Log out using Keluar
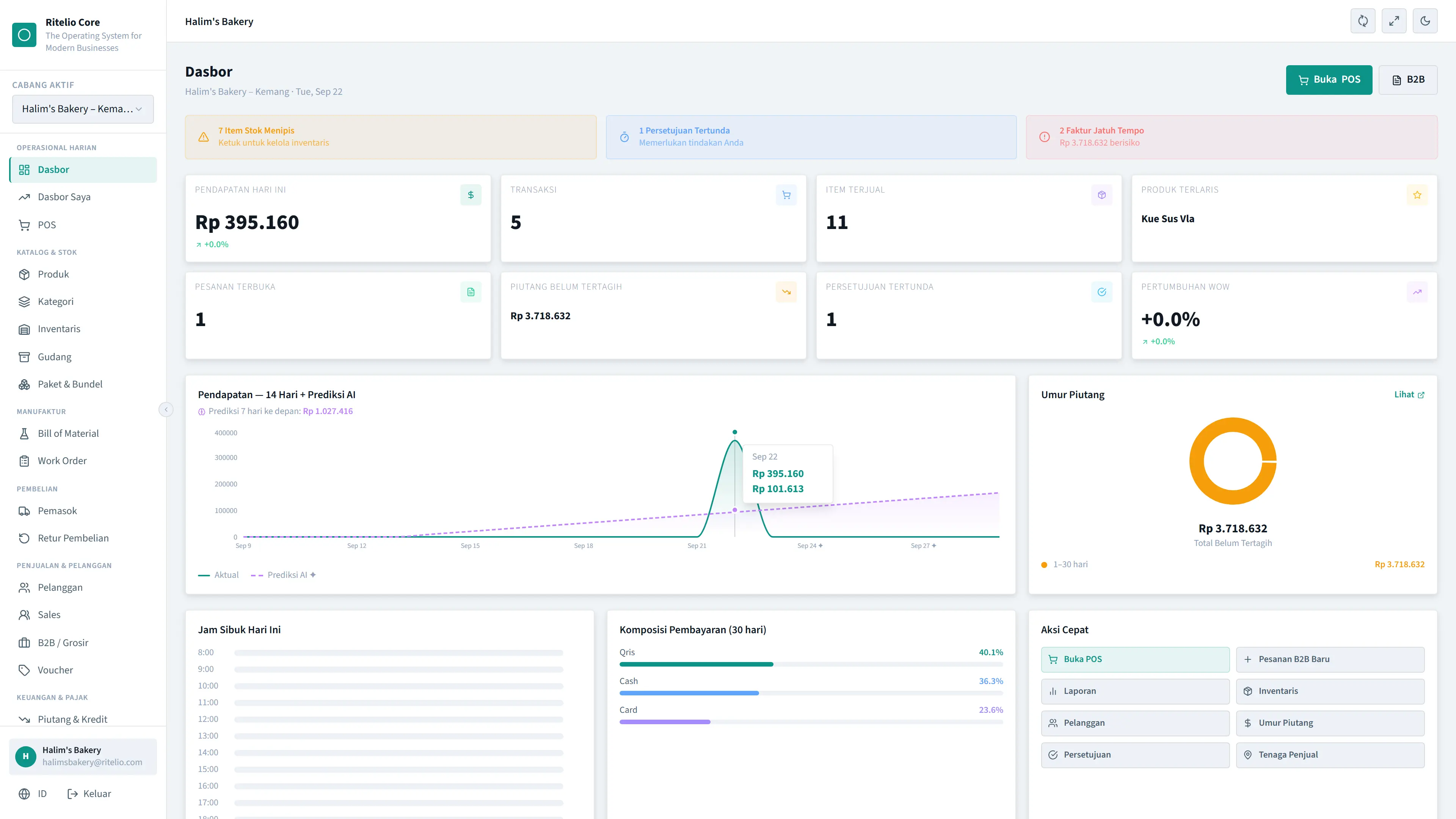This screenshot has width=1456, height=819. pos(89,794)
